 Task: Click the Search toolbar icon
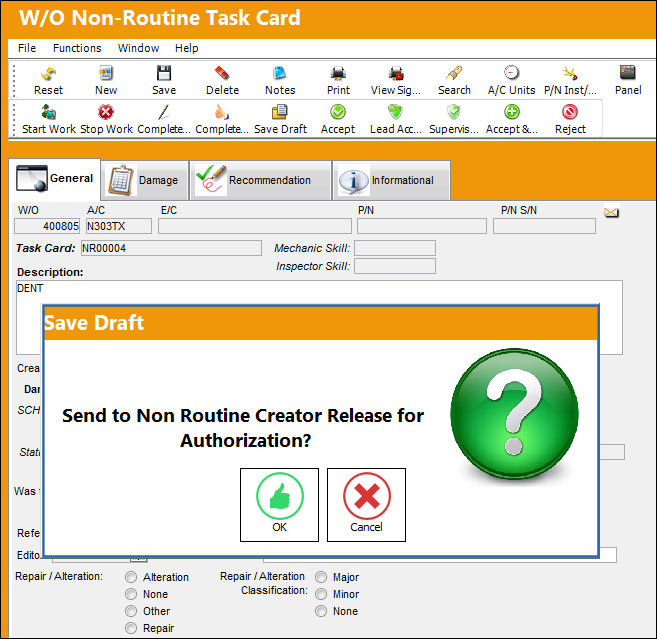[454, 81]
